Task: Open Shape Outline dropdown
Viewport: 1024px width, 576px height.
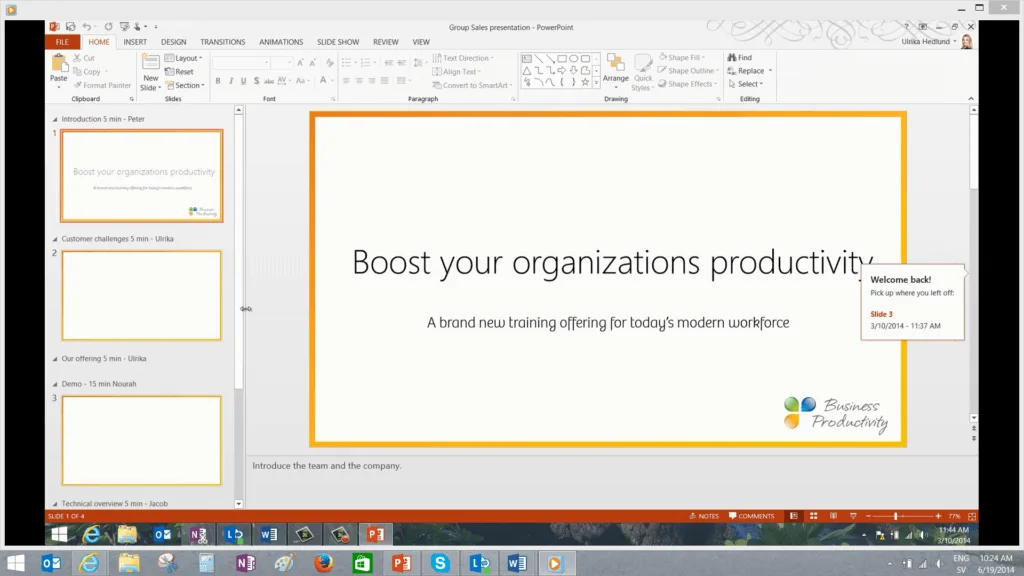Action: (x=688, y=71)
